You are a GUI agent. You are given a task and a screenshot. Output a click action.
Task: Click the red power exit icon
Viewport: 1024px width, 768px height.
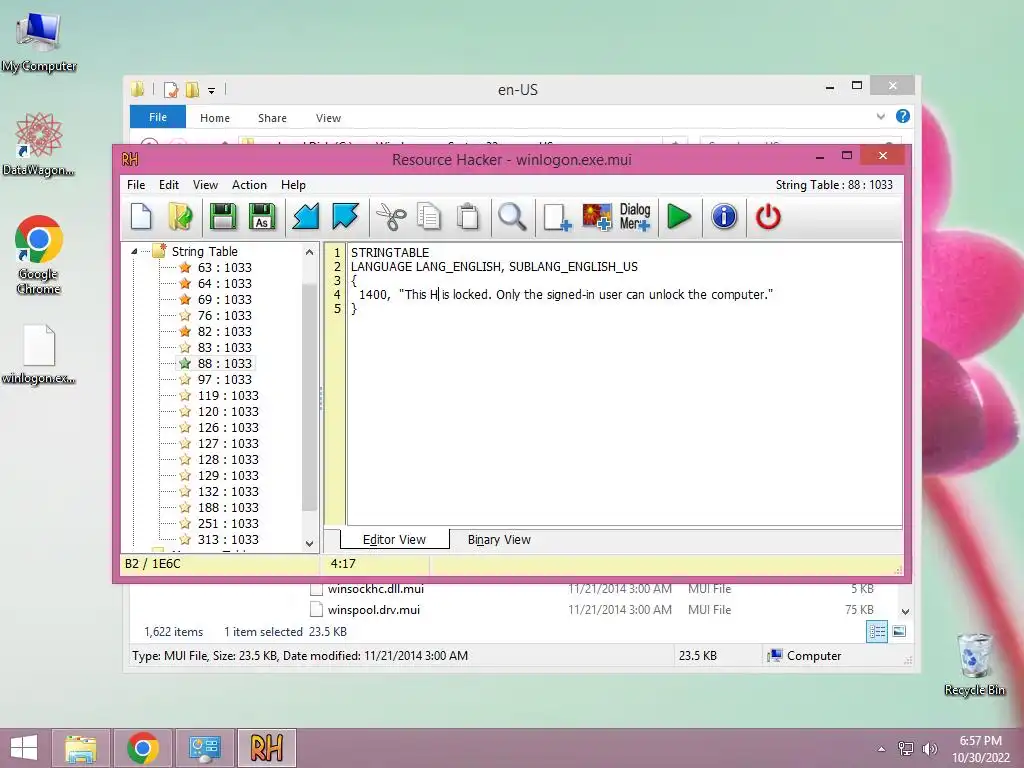768,217
